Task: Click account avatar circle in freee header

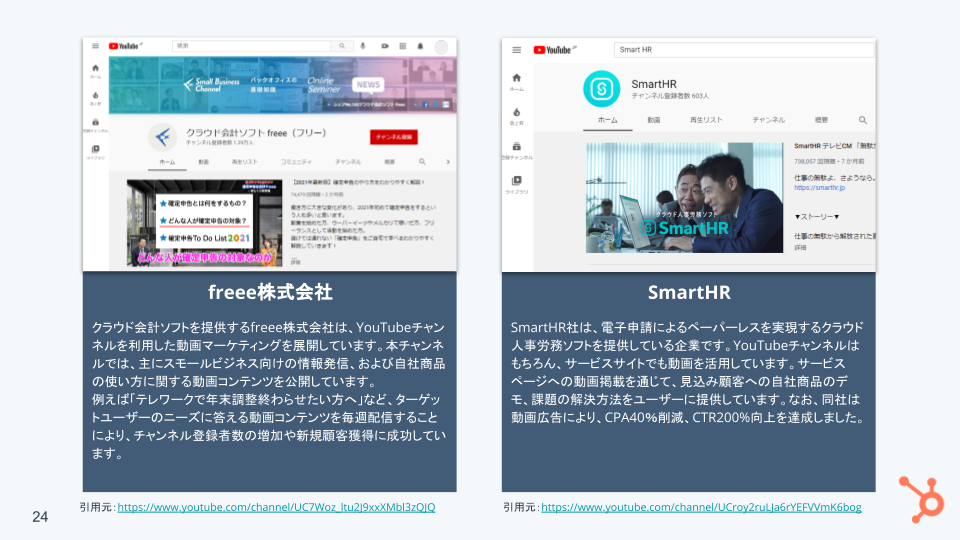Action: coord(441,47)
